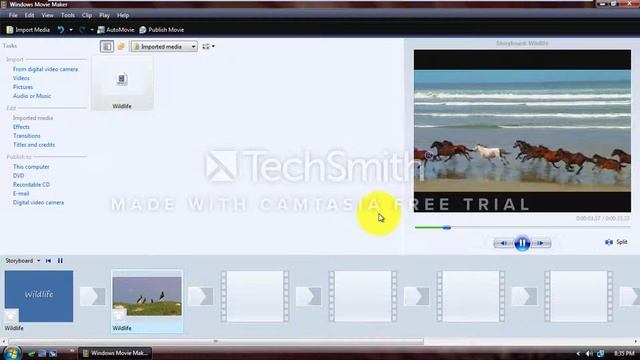Publish to Recordable CD
Screen dimensions: 640x360
31,185
